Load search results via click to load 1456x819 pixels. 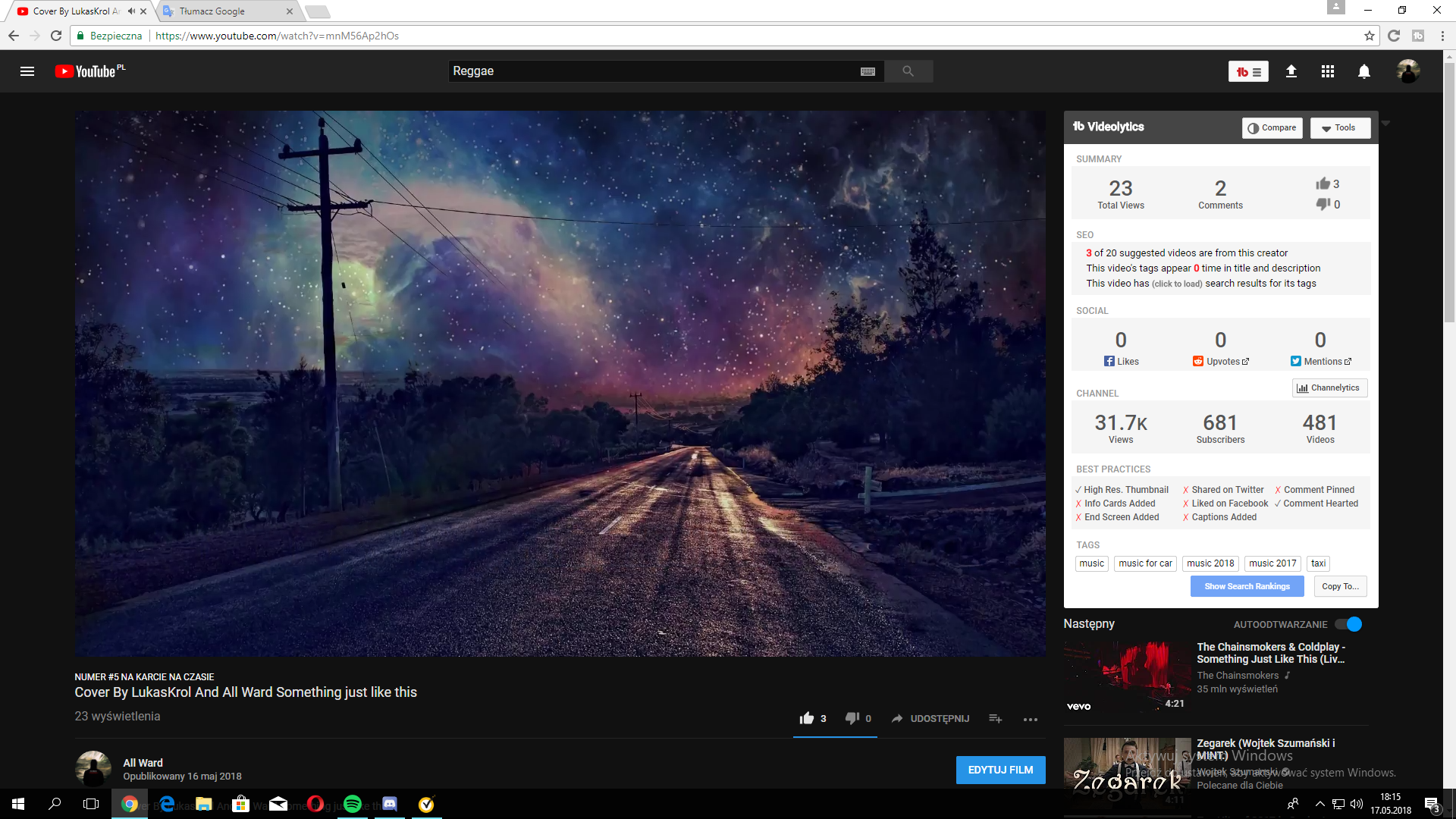coord(1177,284)
